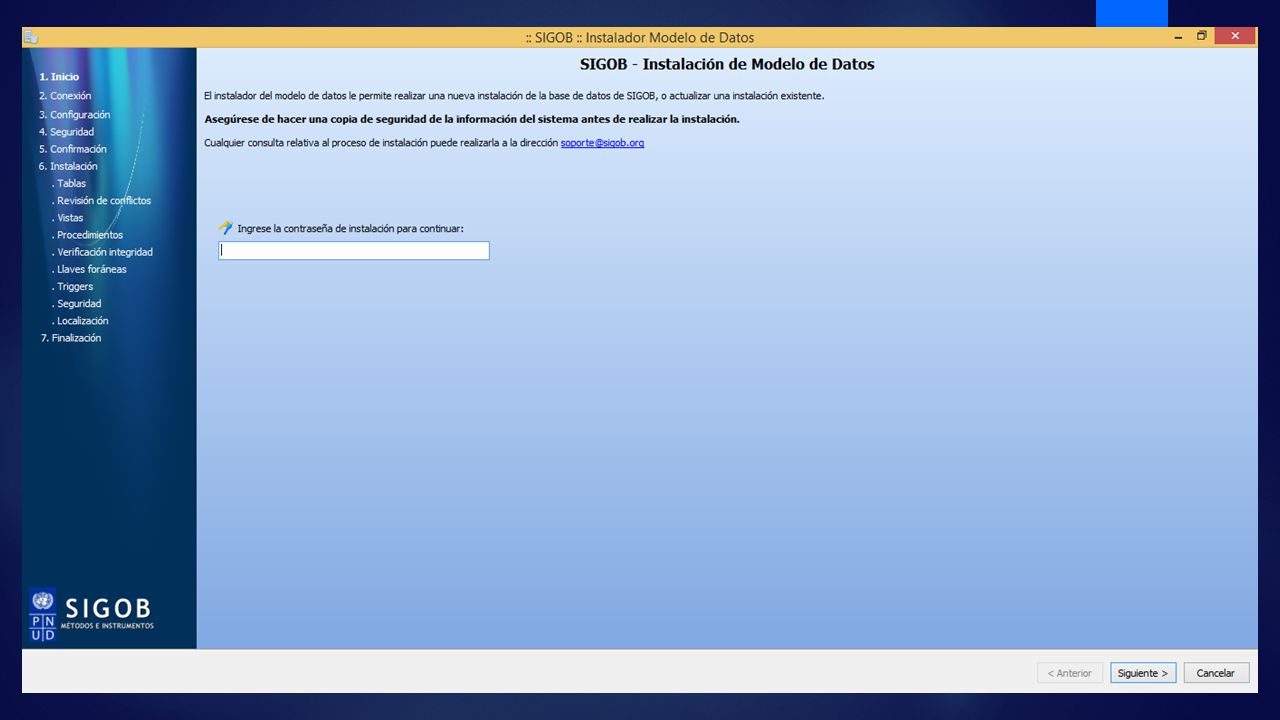Select step 1. Inicio in sidebar
This screenshot has height=720, width=1280.
click(59, 77)
